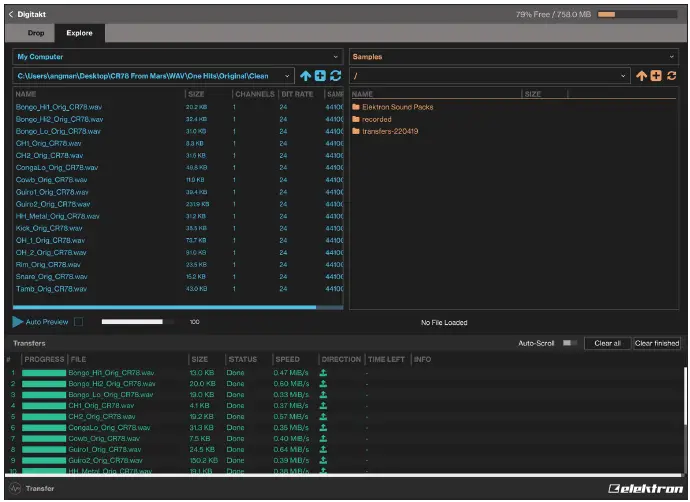The image size is (690, 502).
Task: Open the Elektron Sound Packs folder
Action: click(x=397, y=107)
